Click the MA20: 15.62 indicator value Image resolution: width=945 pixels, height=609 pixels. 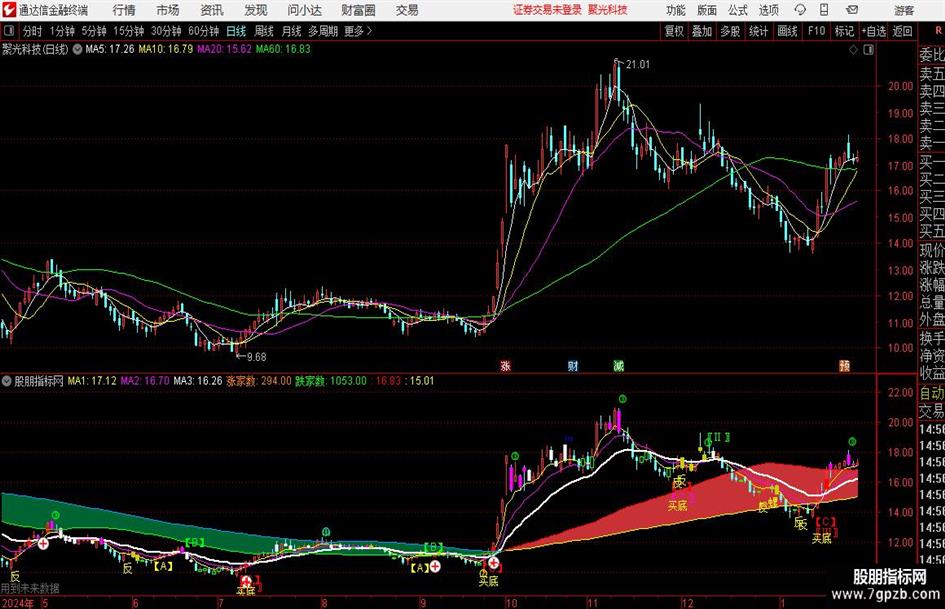tap(224, 49)
